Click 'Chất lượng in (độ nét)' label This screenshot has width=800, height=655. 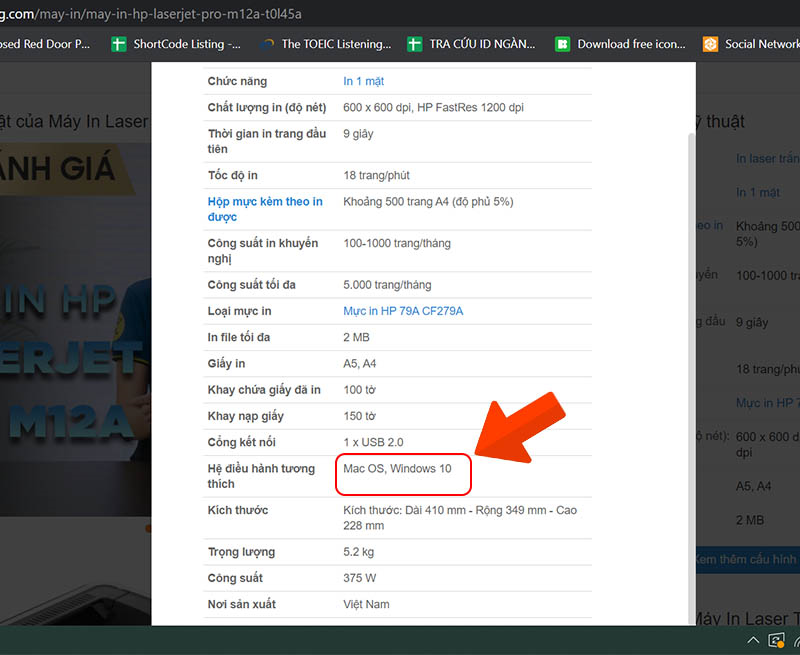pos(266,108)
